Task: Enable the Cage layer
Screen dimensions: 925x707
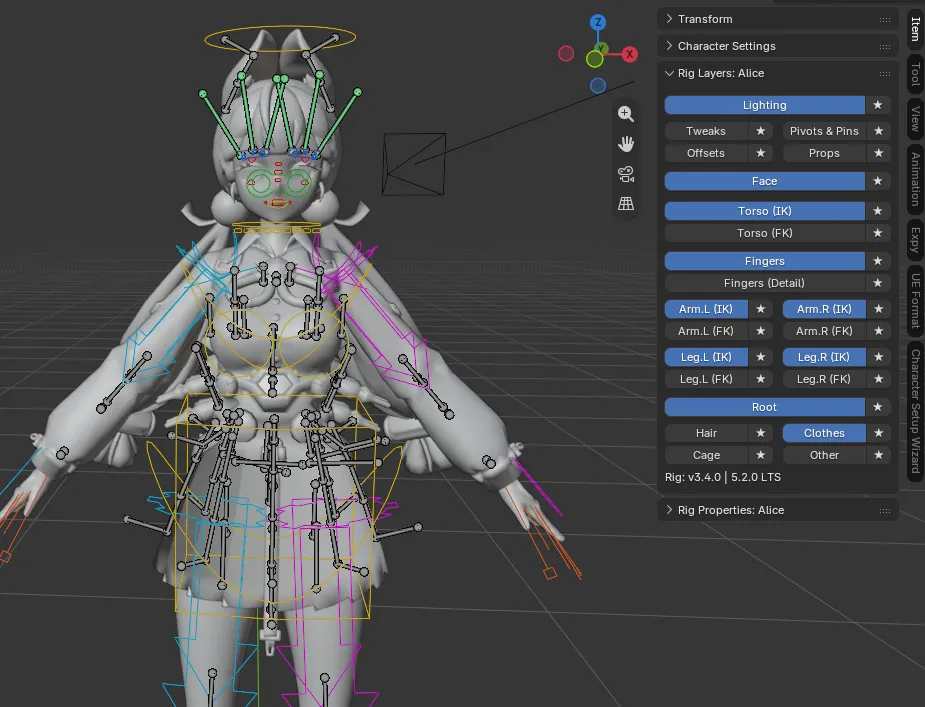Action: [706, 455]
